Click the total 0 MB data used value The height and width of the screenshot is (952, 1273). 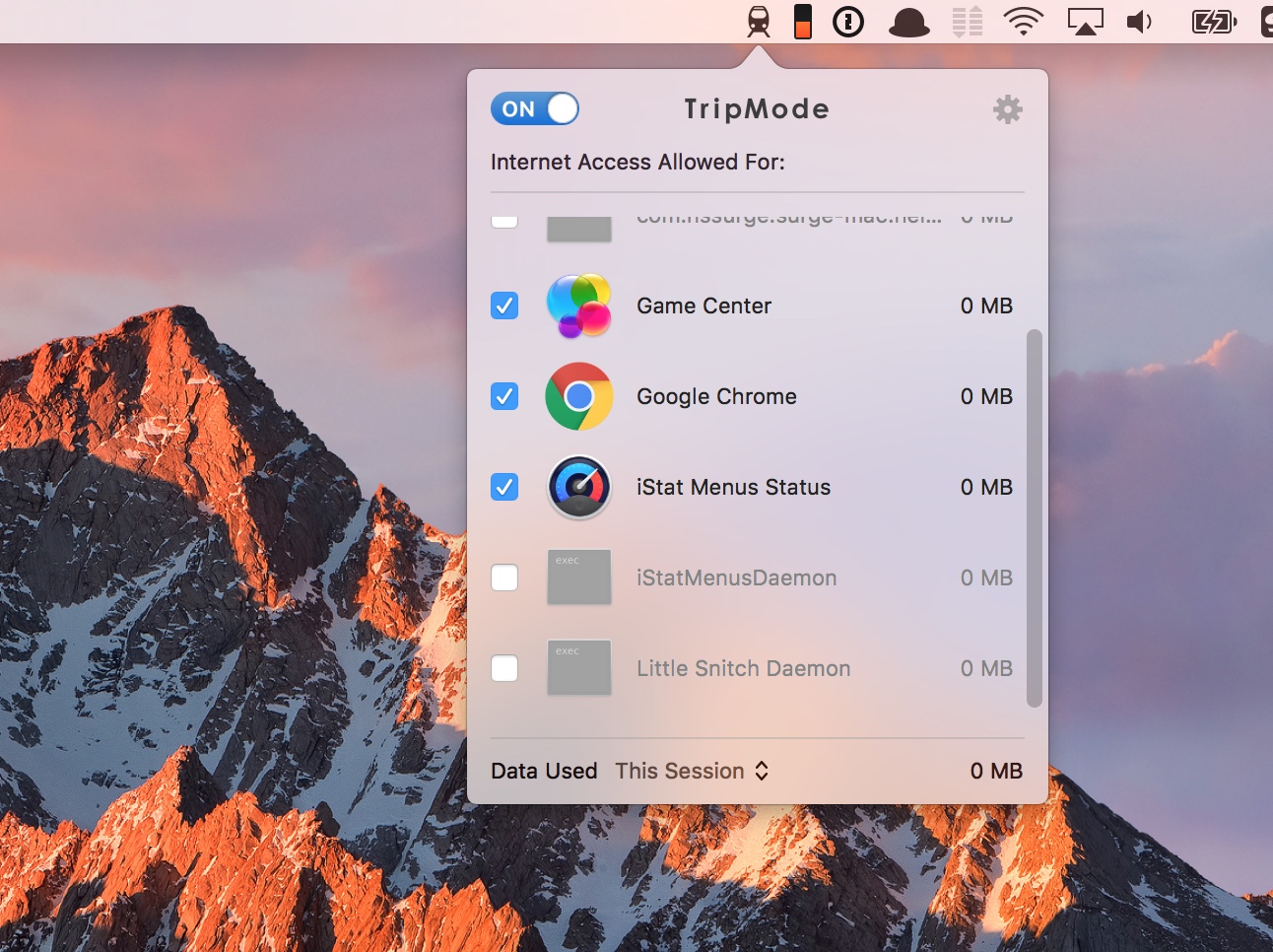point(996,771)
